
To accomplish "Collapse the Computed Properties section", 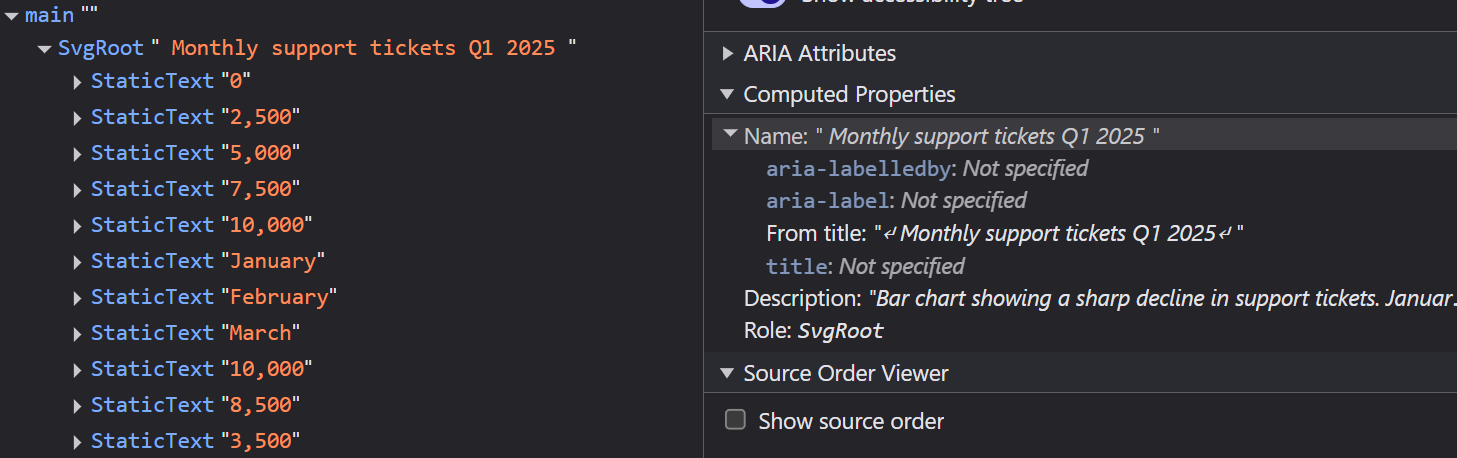I will (728, 94).
